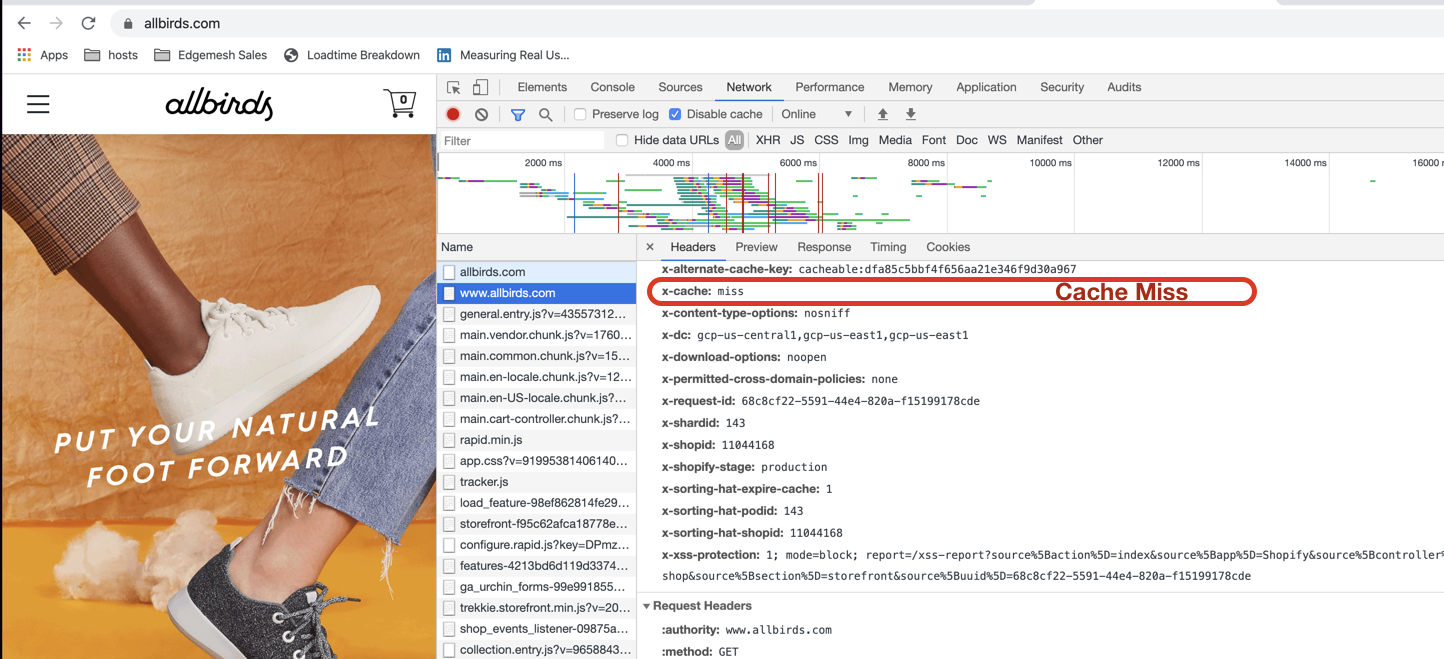Select the rapid.min.js request

point(536,440)
